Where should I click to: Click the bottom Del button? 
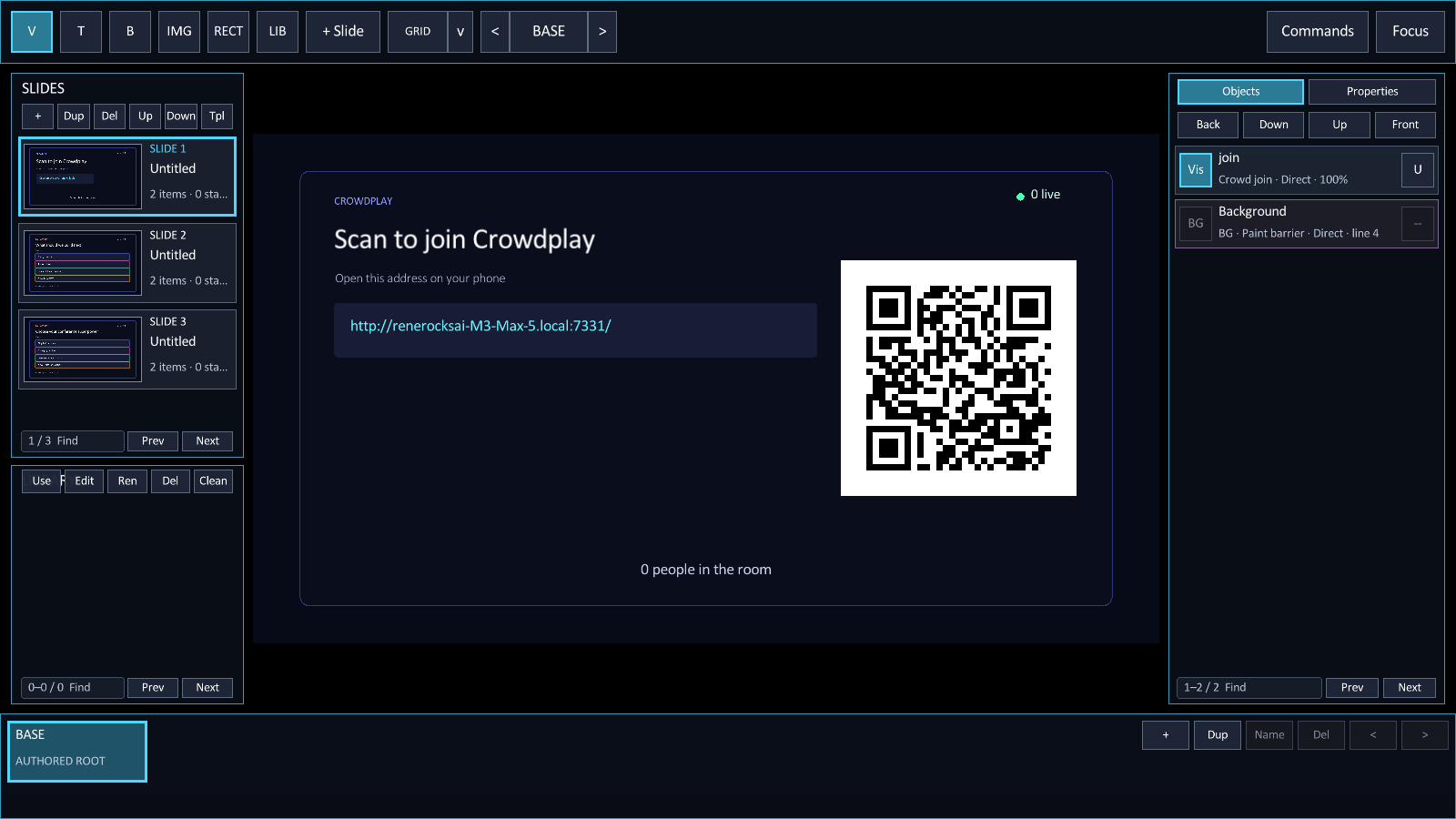(x=1321, y=735)
